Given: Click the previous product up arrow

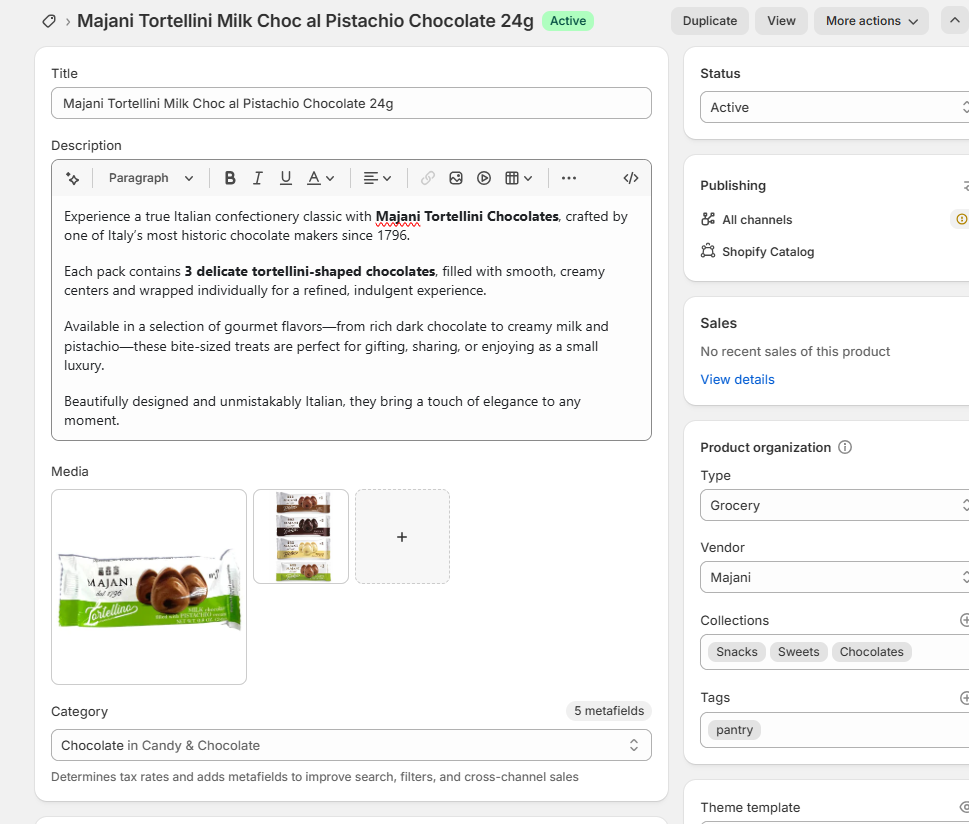Looking at the screenshot, I should click(955, 20).
